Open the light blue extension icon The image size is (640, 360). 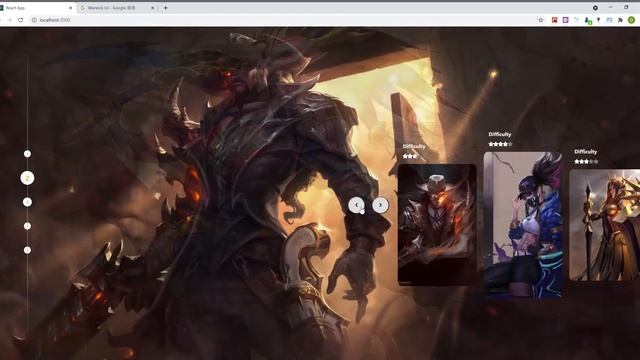[609, 20]
